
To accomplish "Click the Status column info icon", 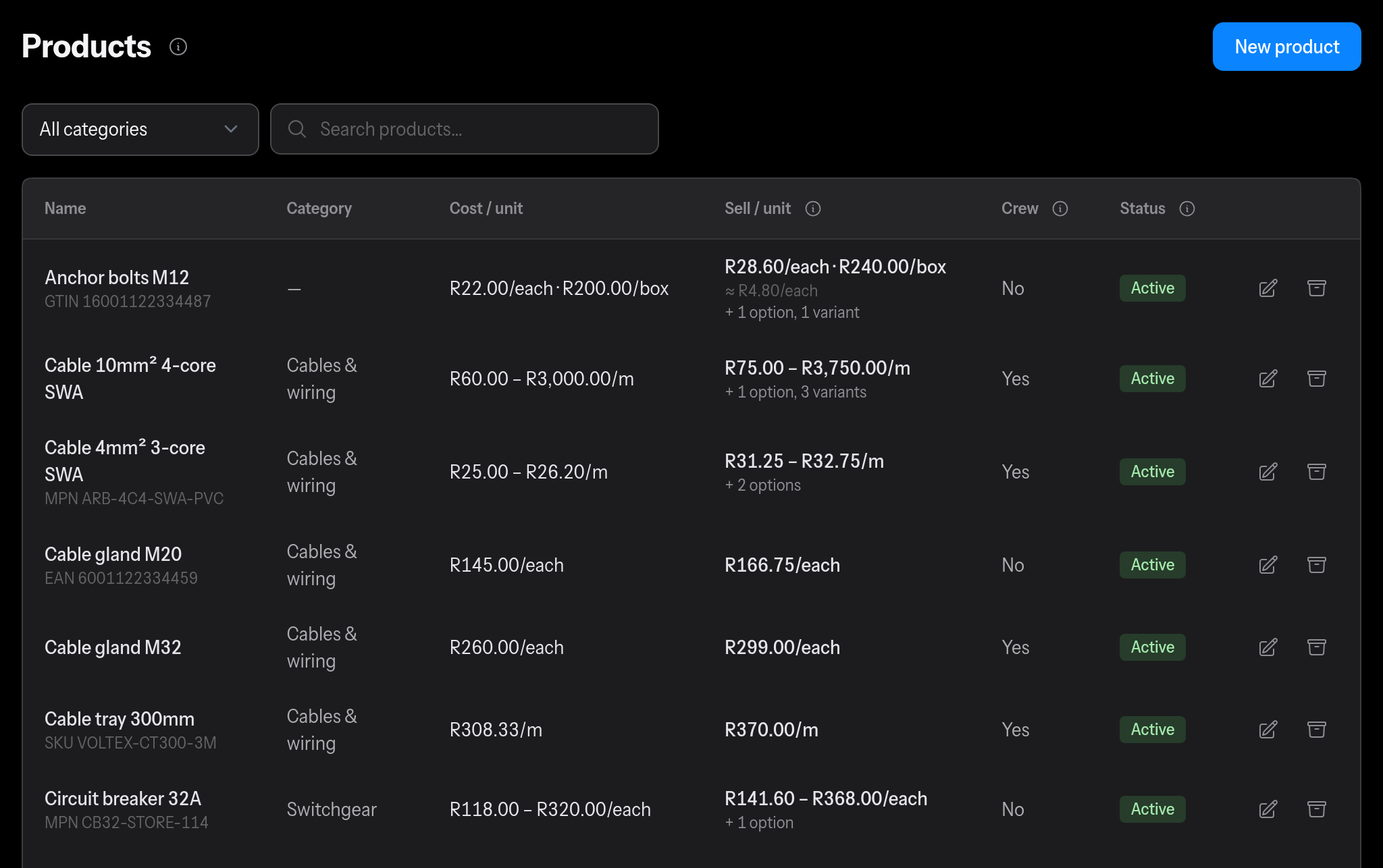I will (x=1187, y=209).
